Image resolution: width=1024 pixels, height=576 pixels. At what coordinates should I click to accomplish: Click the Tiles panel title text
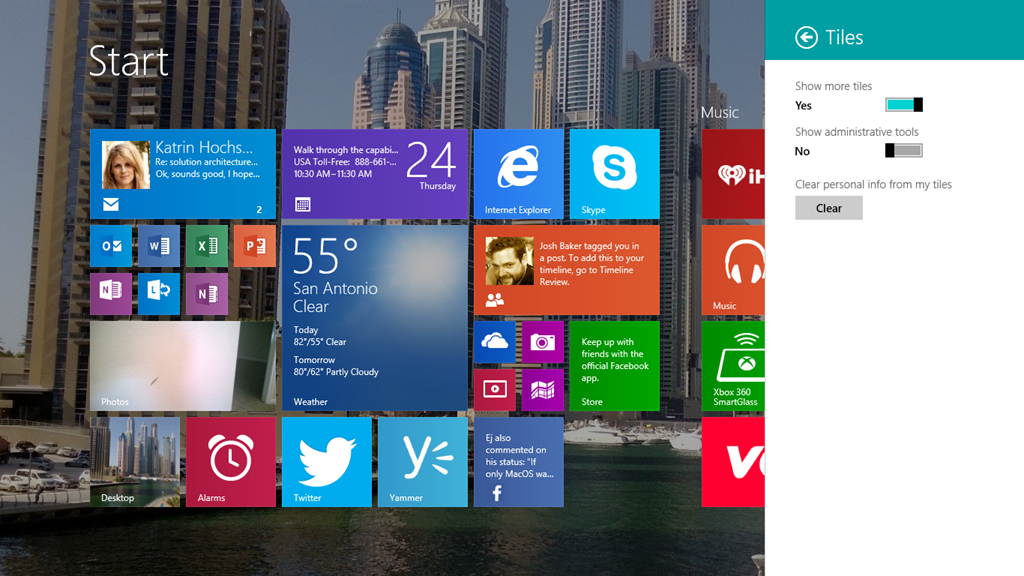pos(844,37)
